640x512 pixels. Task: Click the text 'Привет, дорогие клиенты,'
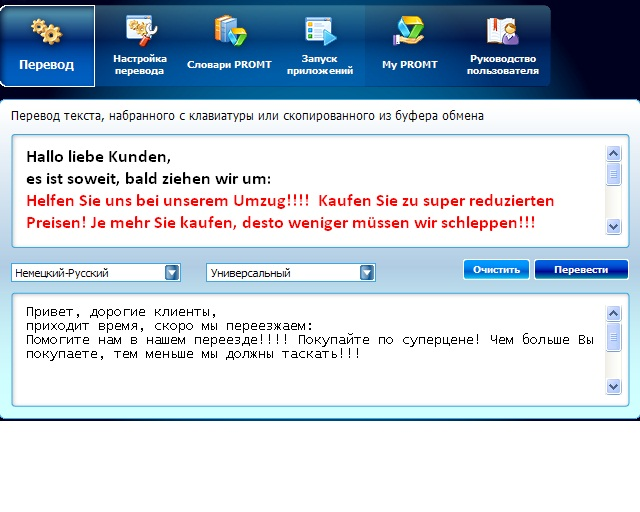click(x=121, y=312)
